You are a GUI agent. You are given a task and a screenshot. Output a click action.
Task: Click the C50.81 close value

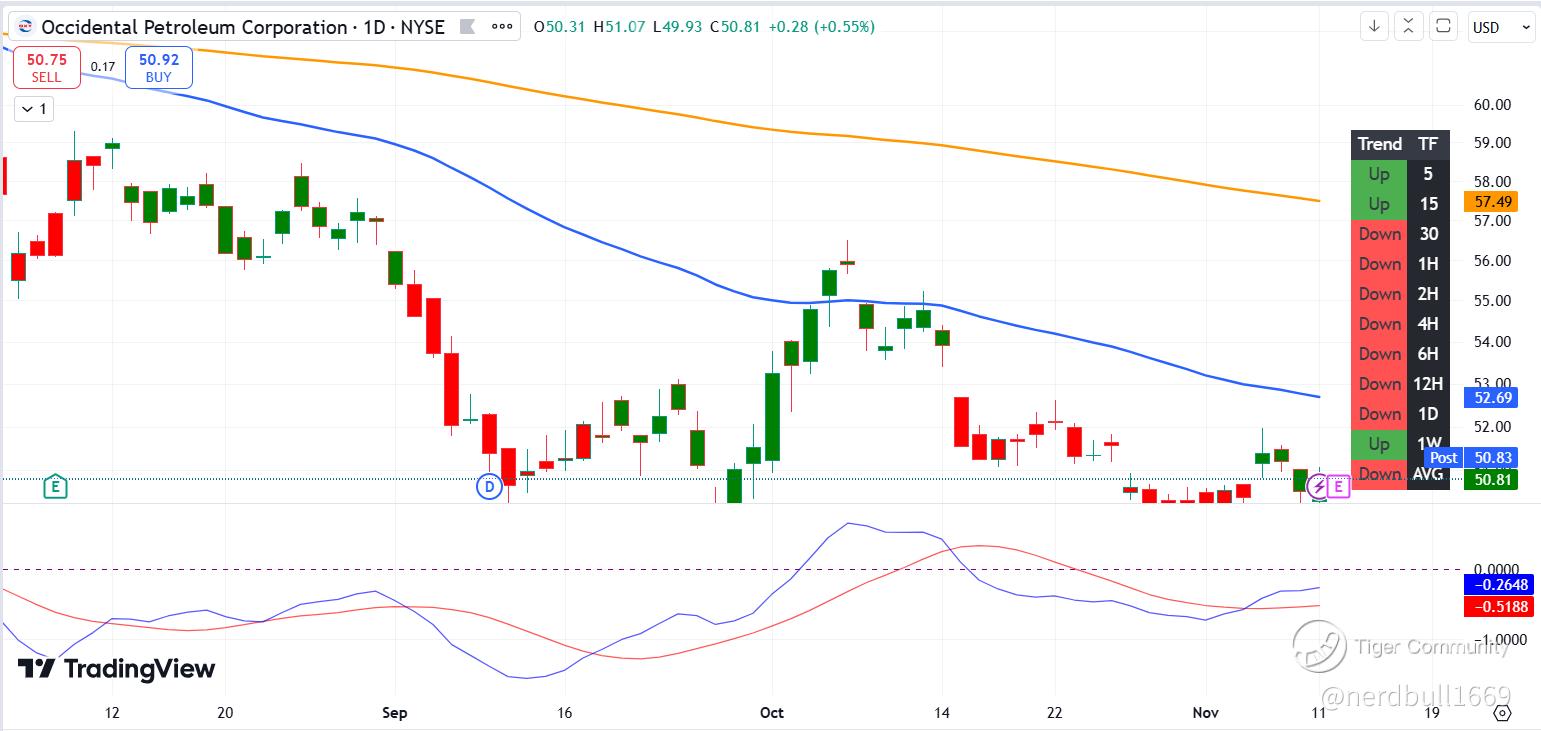[x=735, y=27]
